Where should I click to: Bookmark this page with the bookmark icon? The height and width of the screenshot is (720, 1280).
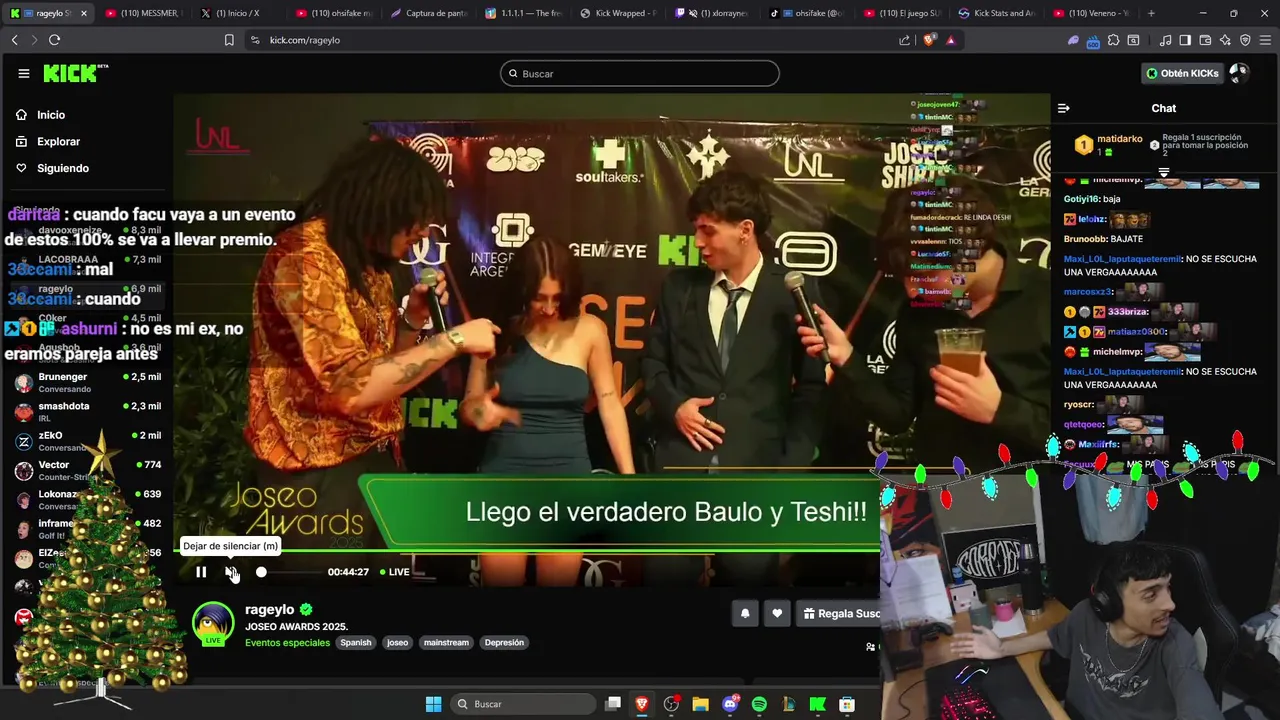click(x=229, y=40)
